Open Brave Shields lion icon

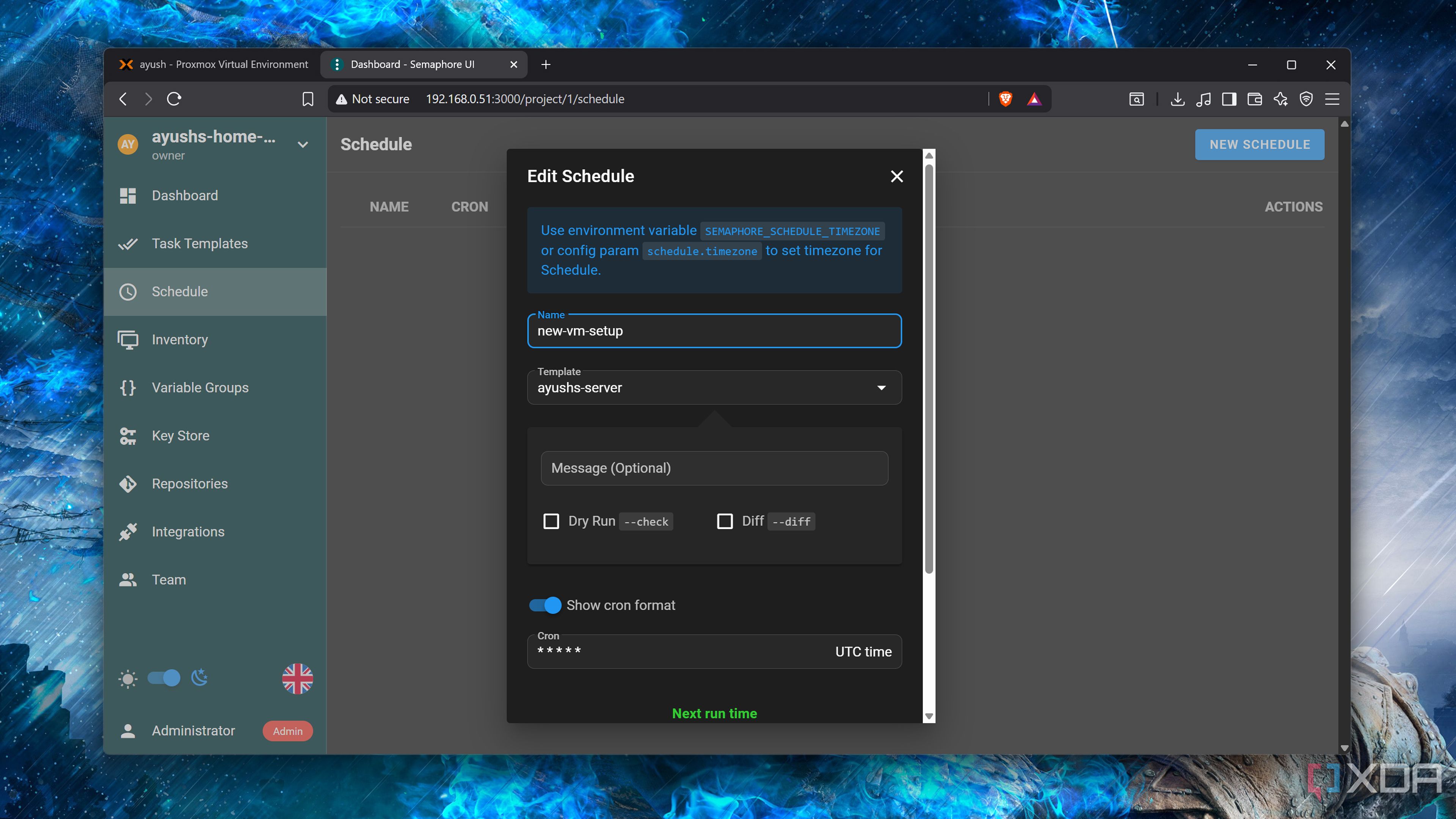[1006, 99]
